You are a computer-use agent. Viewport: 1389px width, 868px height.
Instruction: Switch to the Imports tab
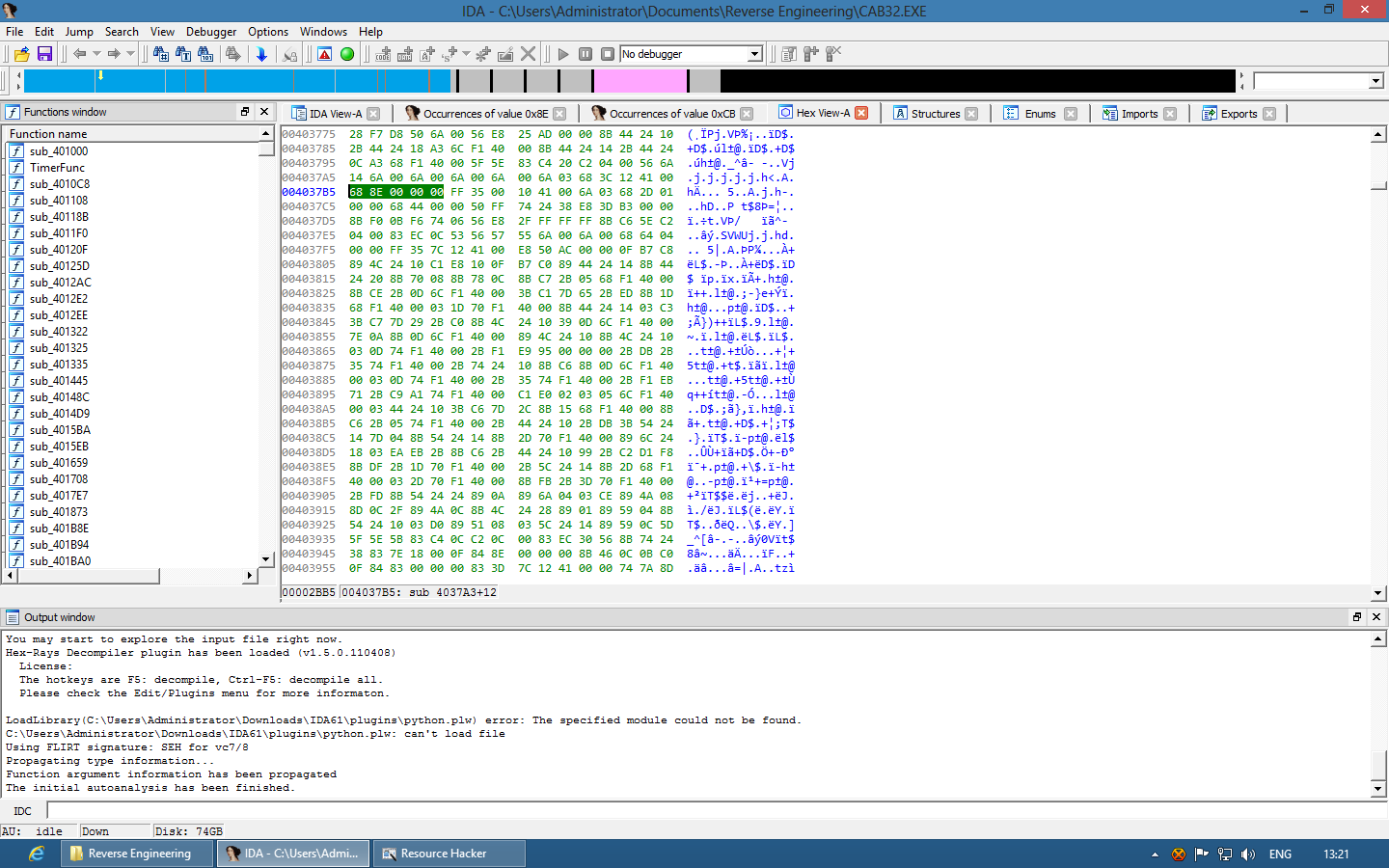tap(1139, 114)
